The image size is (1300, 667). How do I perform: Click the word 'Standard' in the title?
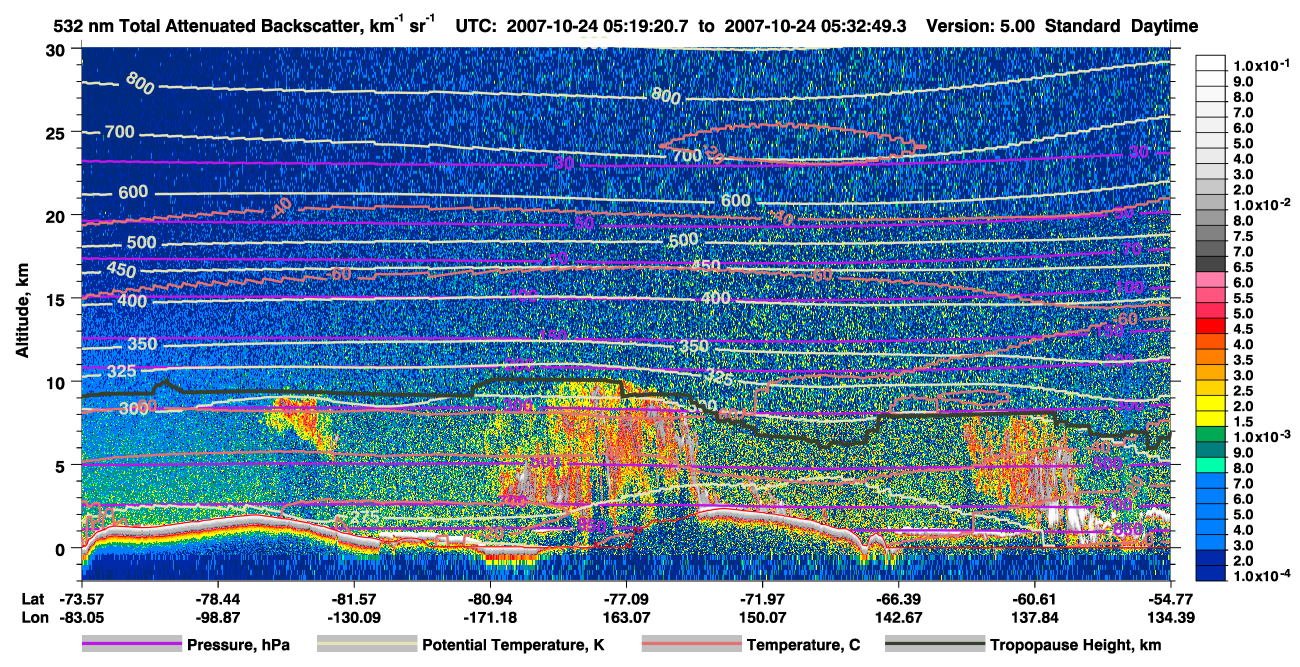pos(1083,27)
